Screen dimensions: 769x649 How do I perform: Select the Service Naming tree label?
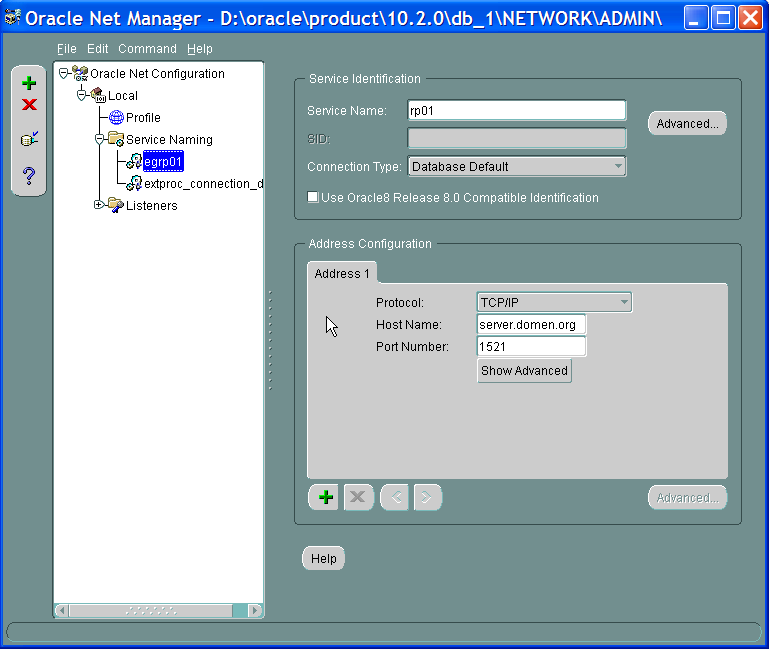point(169,139)
